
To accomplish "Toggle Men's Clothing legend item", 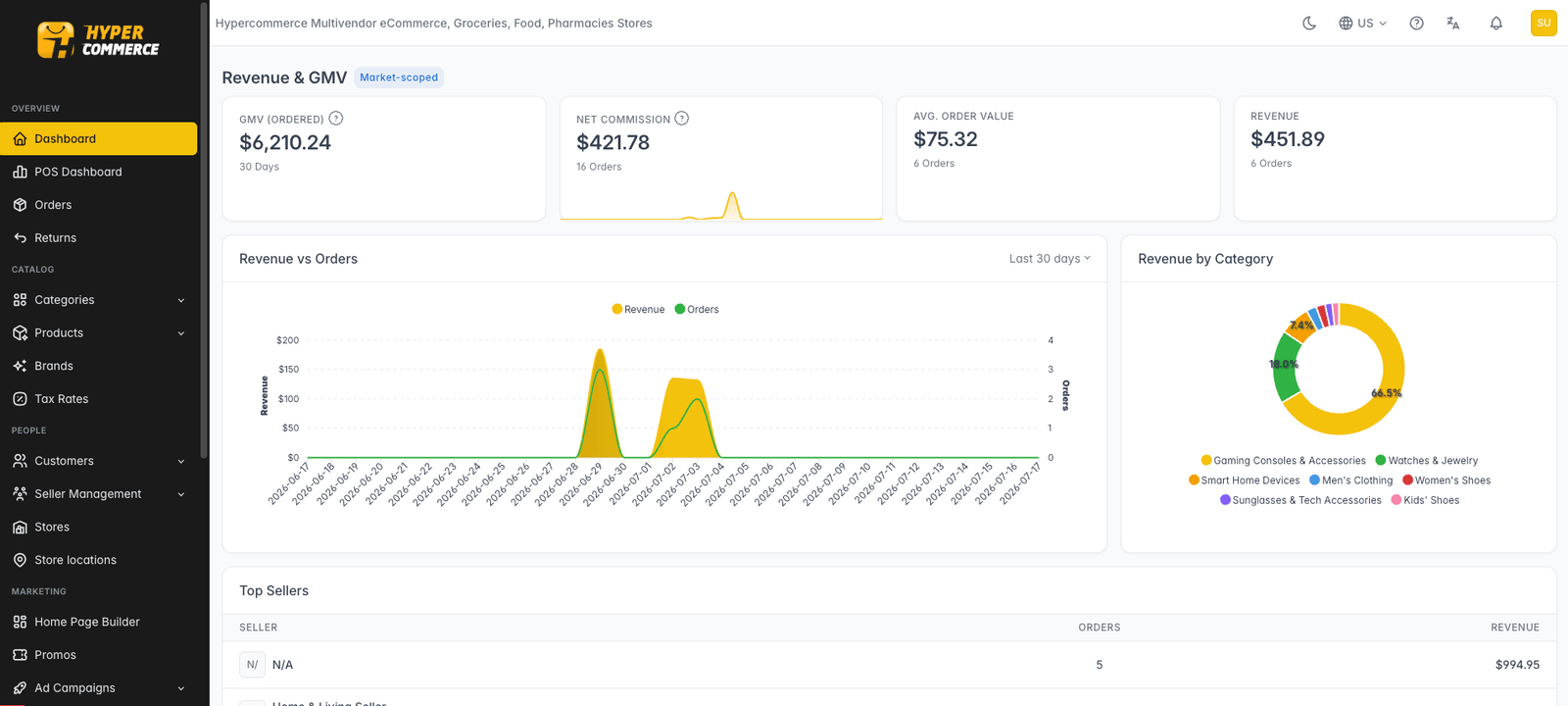I will (x=1350, y=480).
